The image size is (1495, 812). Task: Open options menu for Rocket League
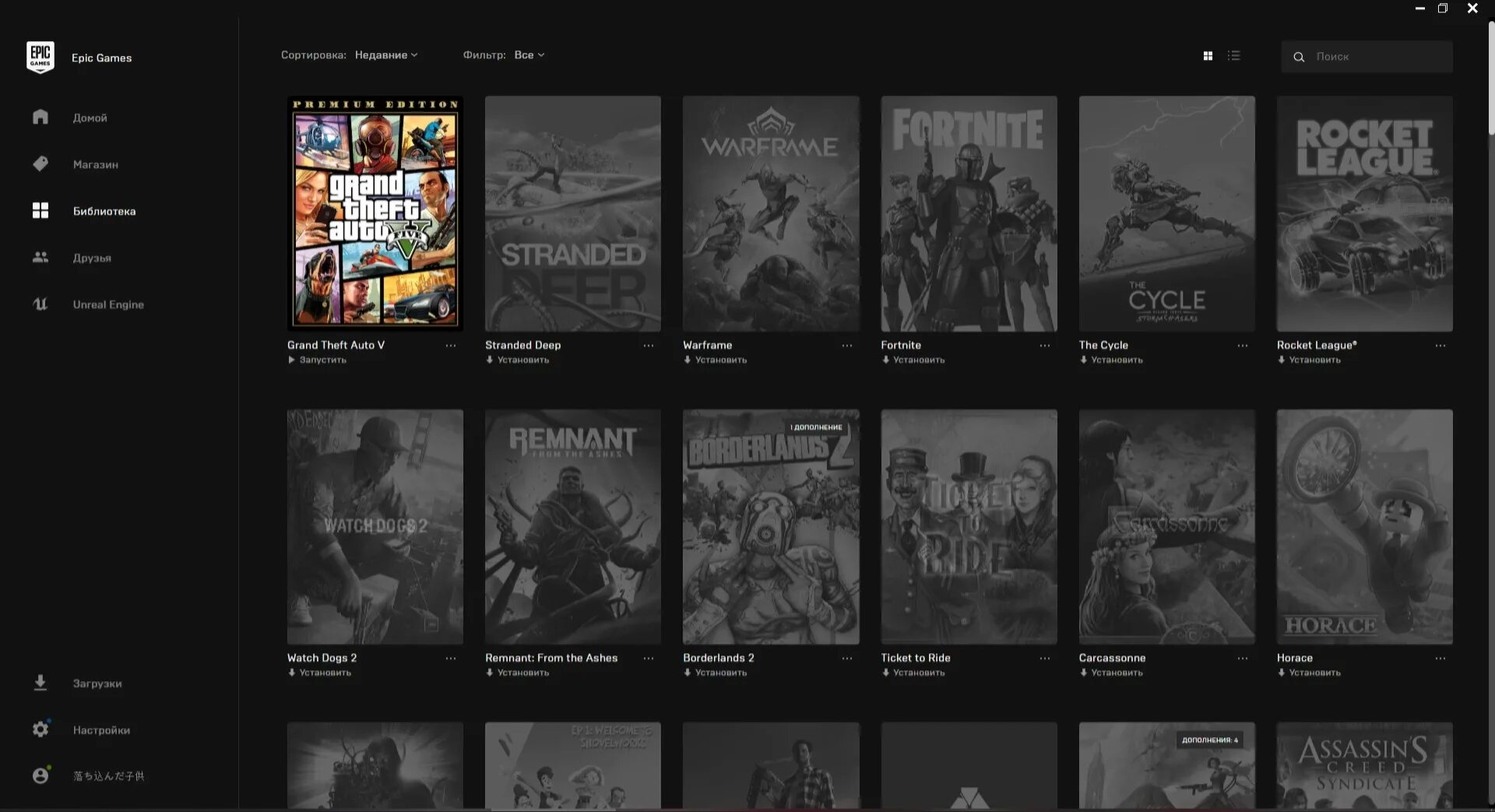tap(1439, 346)
